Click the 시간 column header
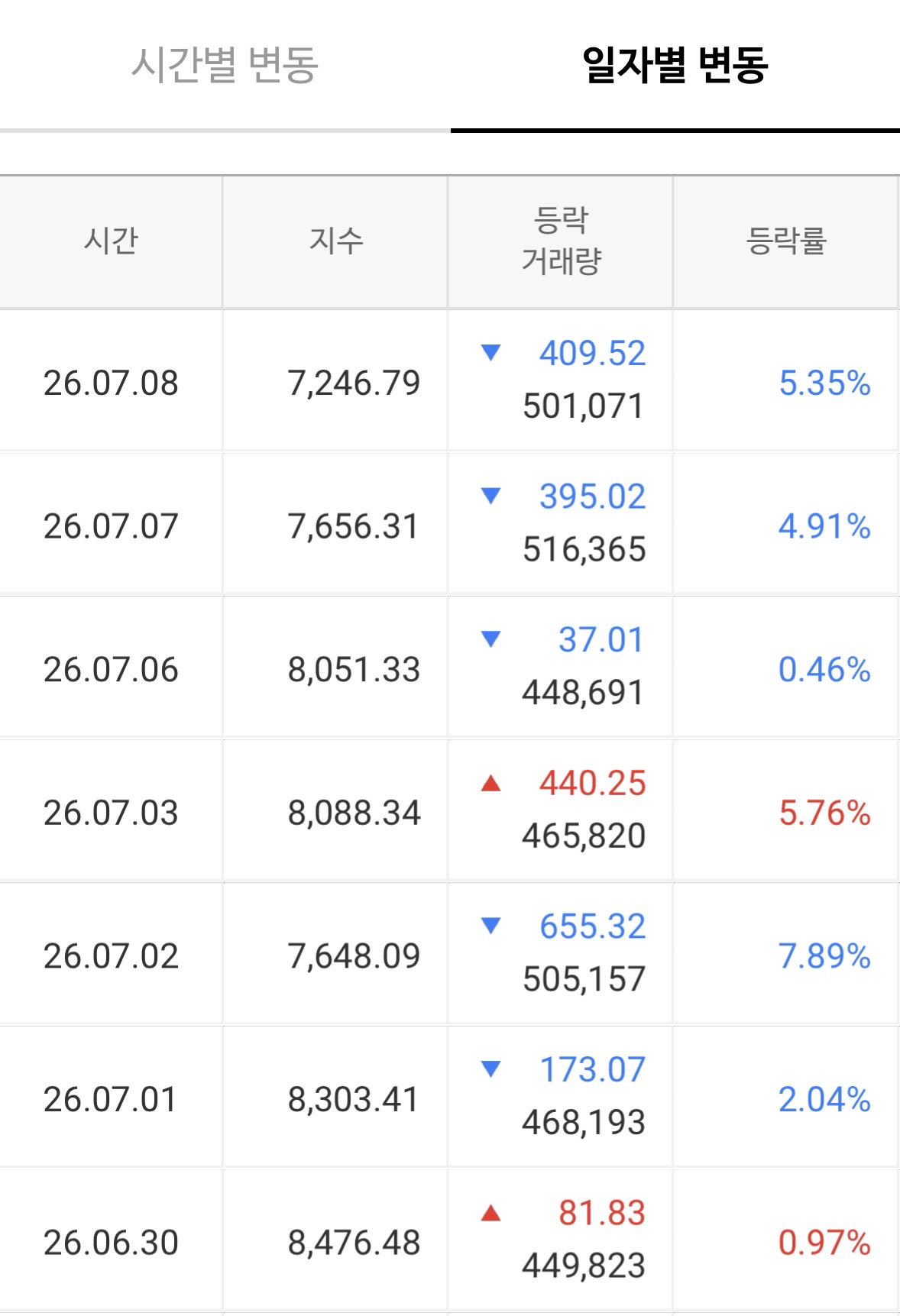900x1316 pixels. click(111, 241)
